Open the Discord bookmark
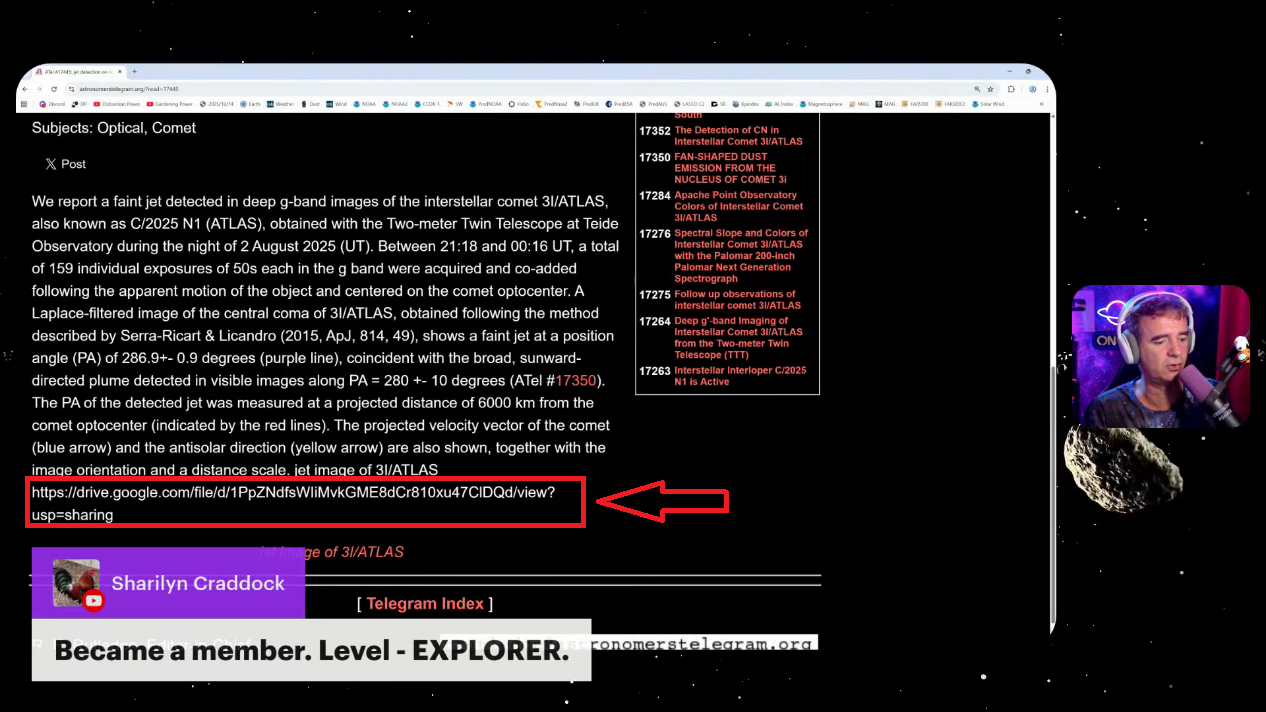 [x=52, y=104]
